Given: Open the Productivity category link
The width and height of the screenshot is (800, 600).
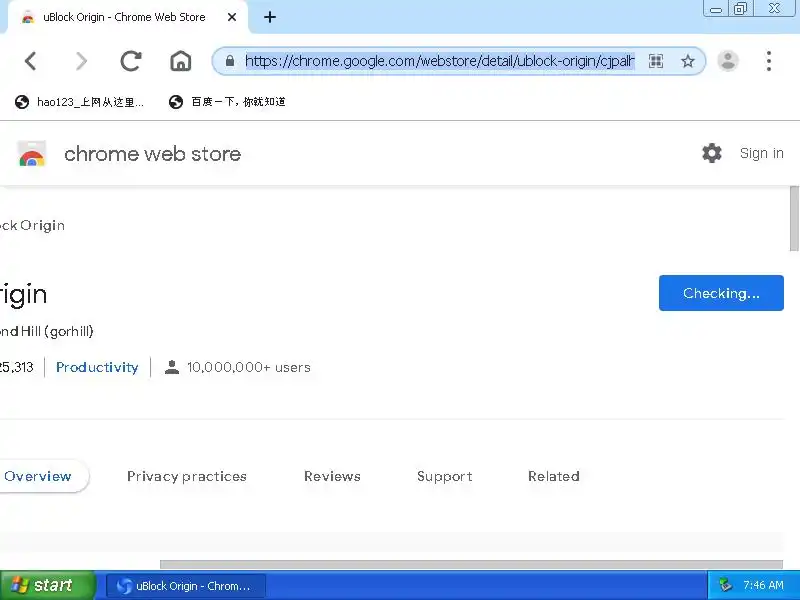Looking at the screenshot, I should (97, 367).
